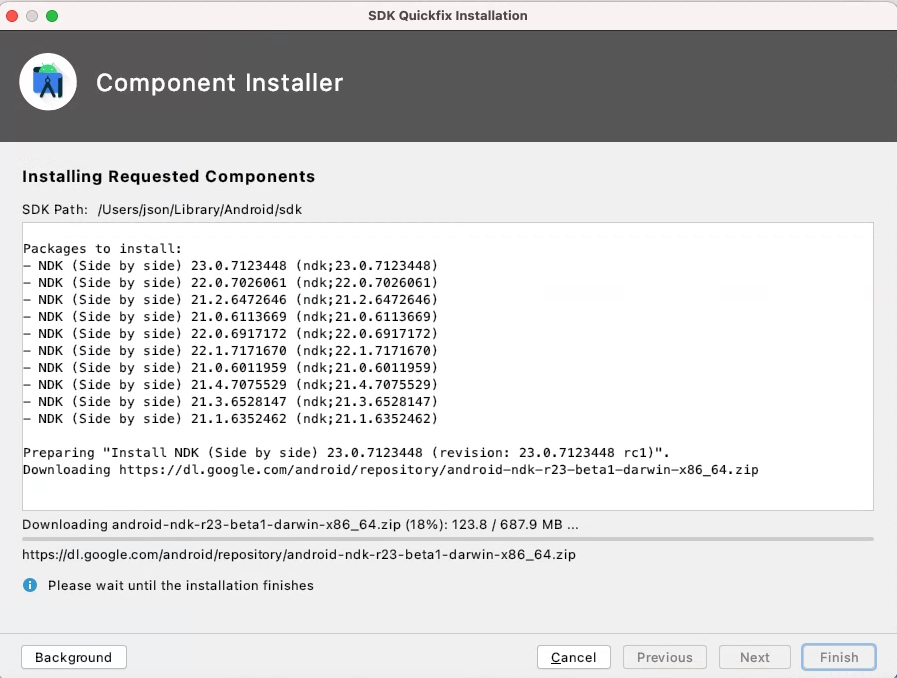
Task: Click the 'Packages to install:' log line
Action: click(x=102, y=249)
